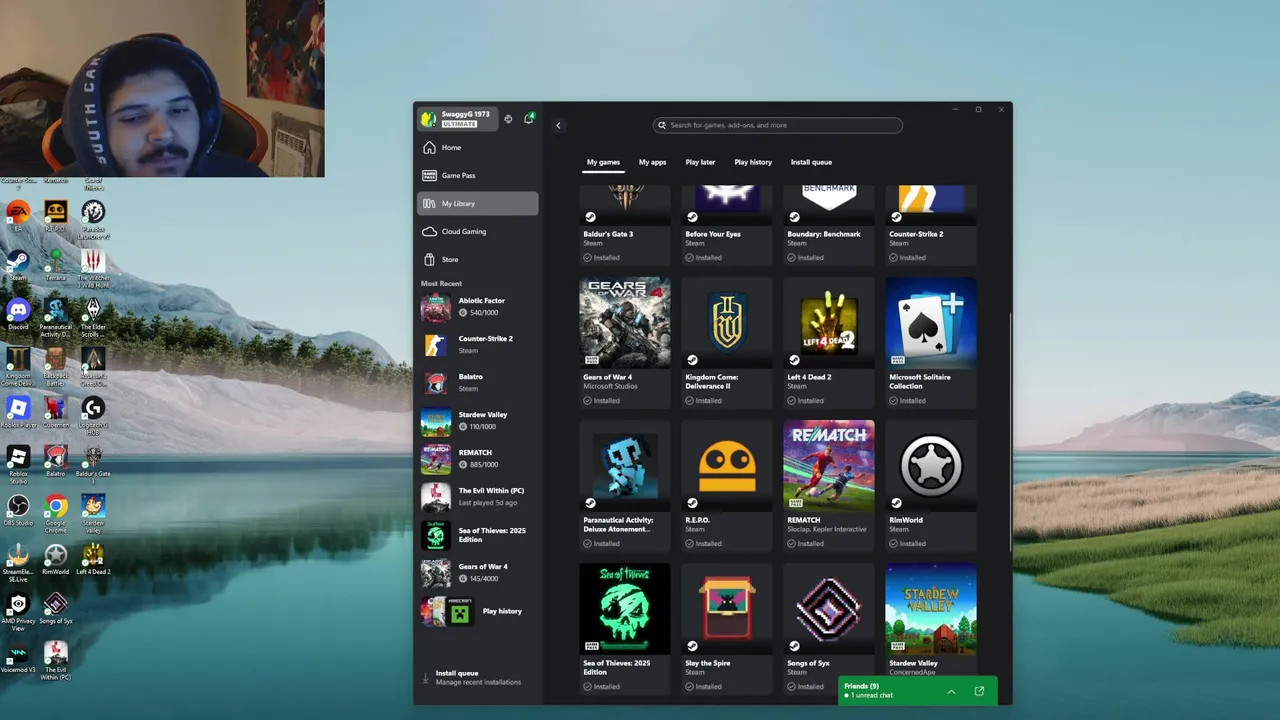Screen dimensions: 1280x720
Task: Open Game Pass in the sidebar
Action: point(477,176)
